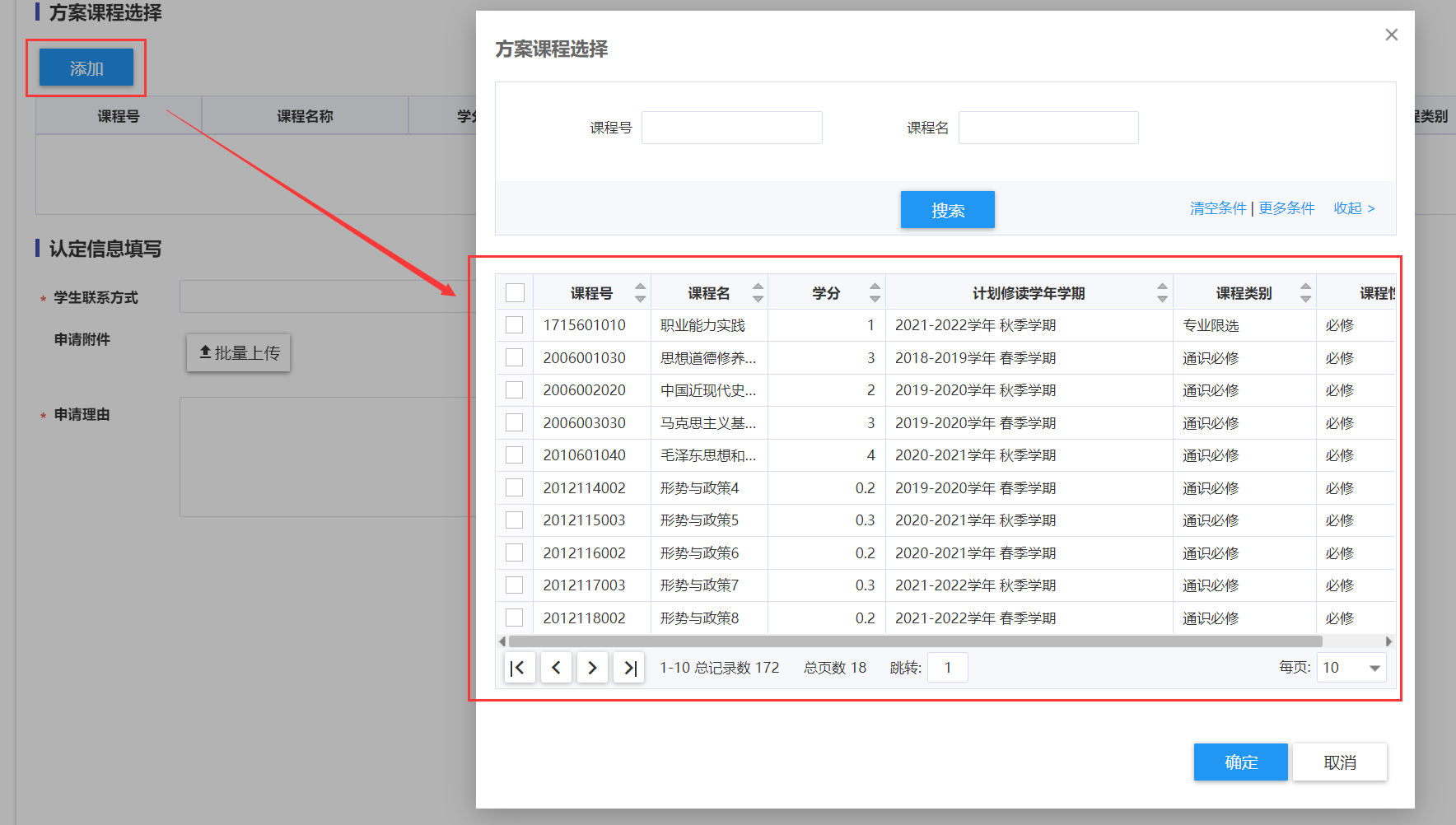Open the 每页 page size dropdown
1456x825 pixels.
[x=1351, y=668]
